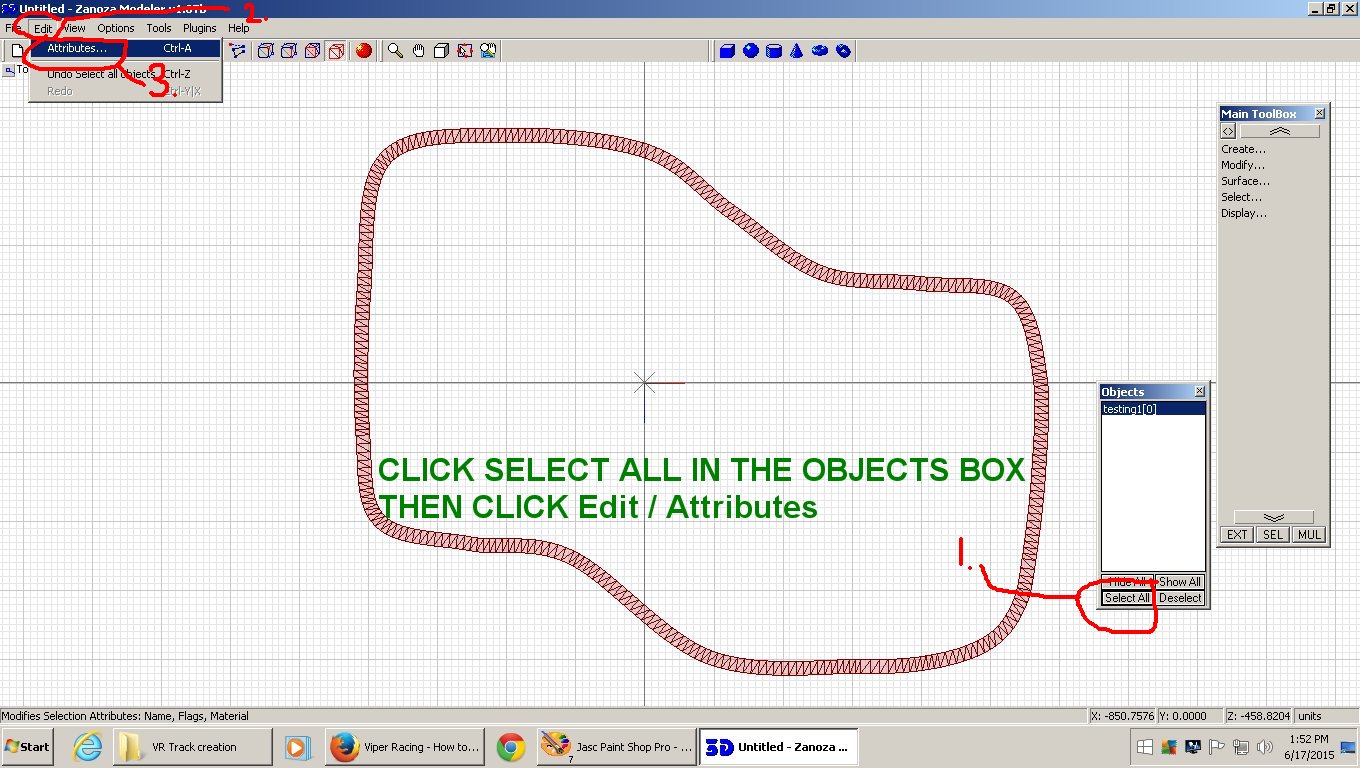Viewport: 1360px width, 768px height.
Task: Select the Zoom magnifier tool
Action: coord(396,50)
